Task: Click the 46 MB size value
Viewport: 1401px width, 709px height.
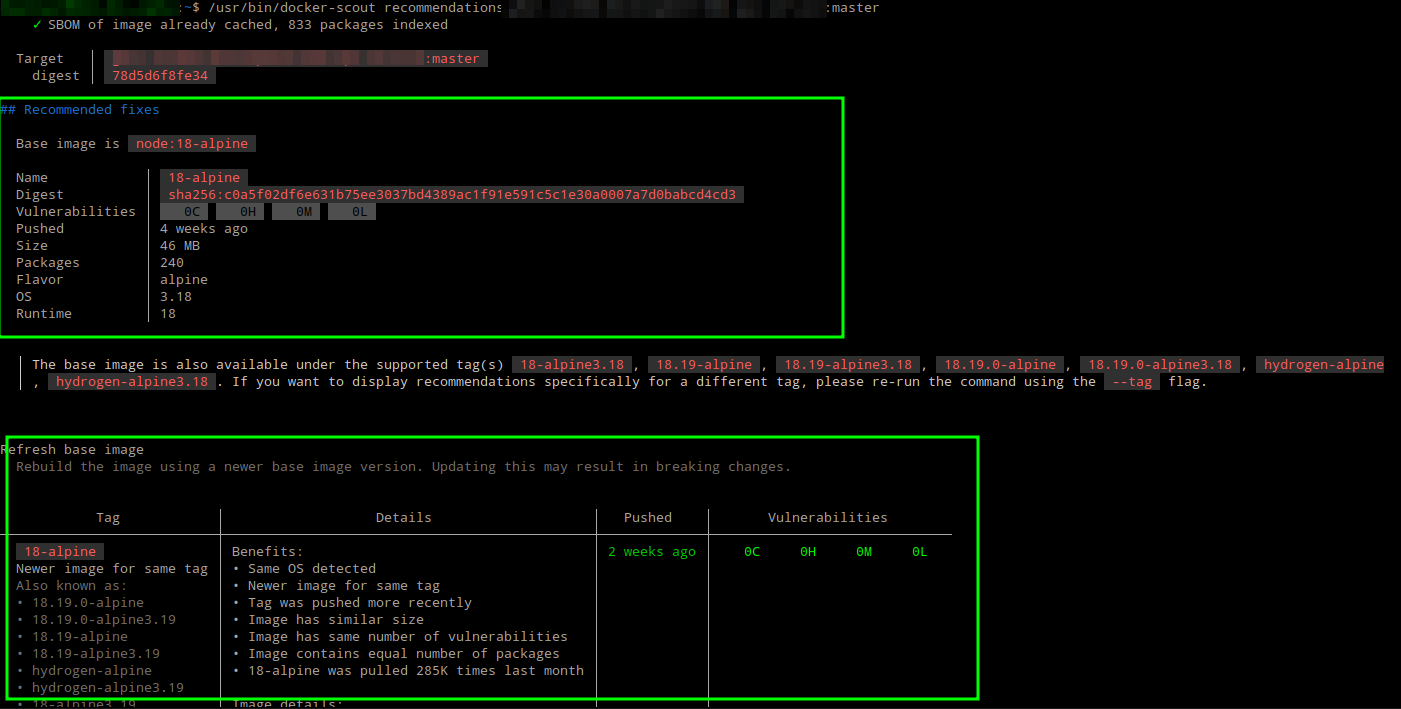Action: (x=180, y=246)
